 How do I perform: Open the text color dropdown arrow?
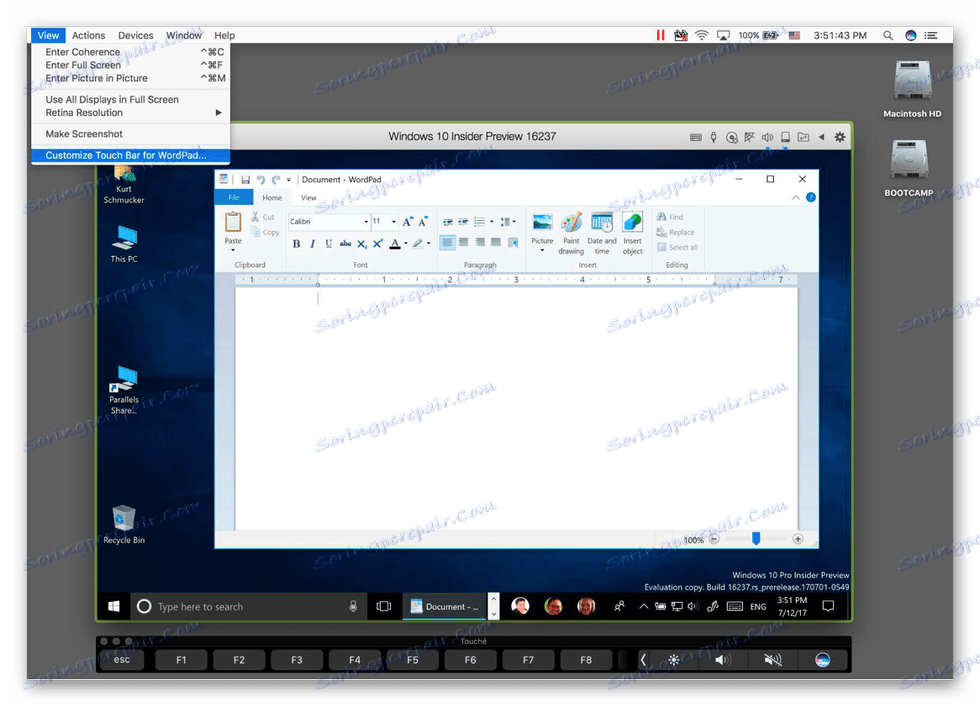(x=406, y=244)
